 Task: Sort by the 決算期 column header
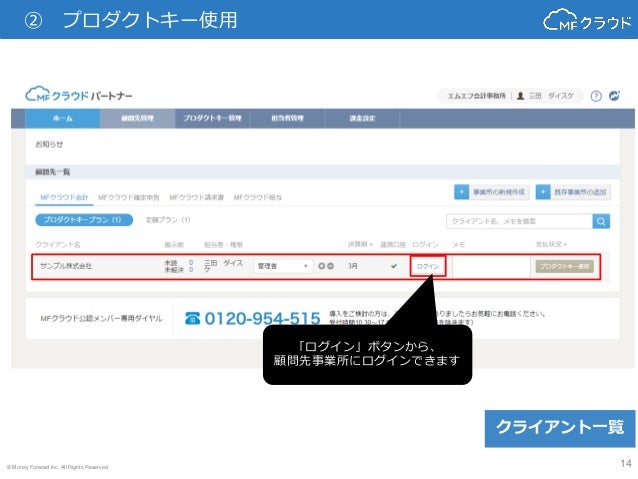[360, 244]
